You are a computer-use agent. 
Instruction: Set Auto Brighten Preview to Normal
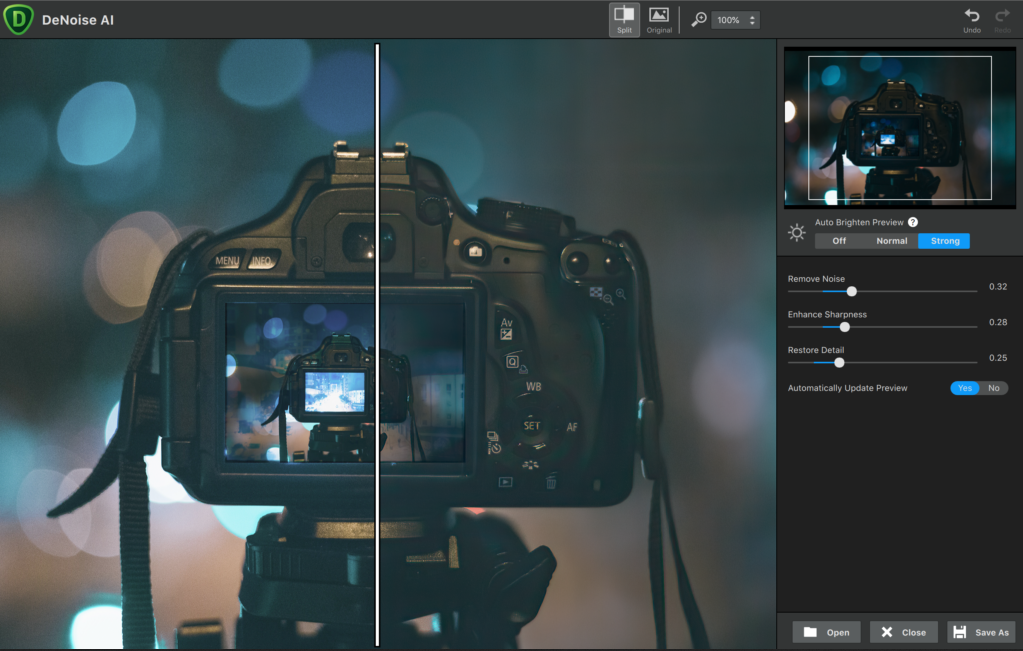tap(891, 241)
